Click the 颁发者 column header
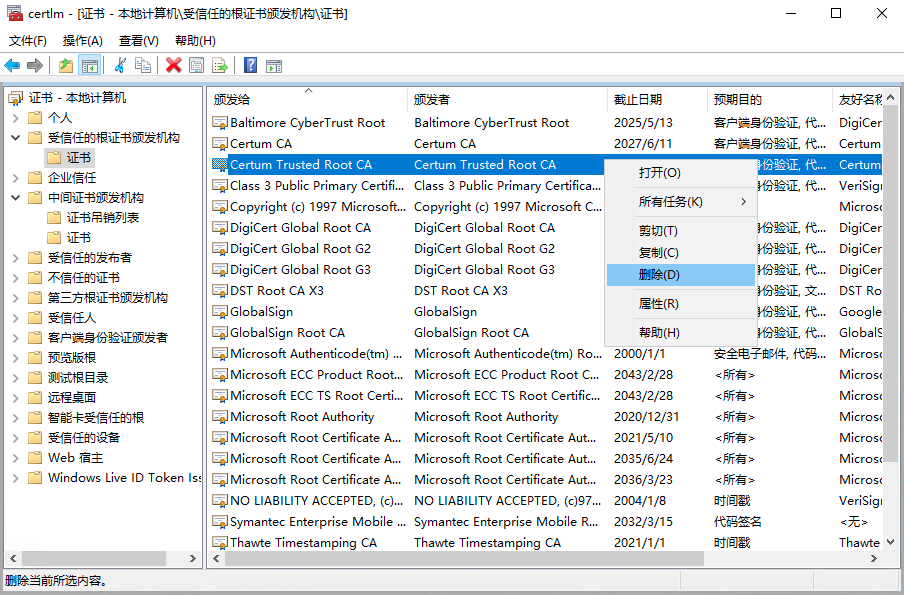904x595 pixels. [x=432, y=99]
